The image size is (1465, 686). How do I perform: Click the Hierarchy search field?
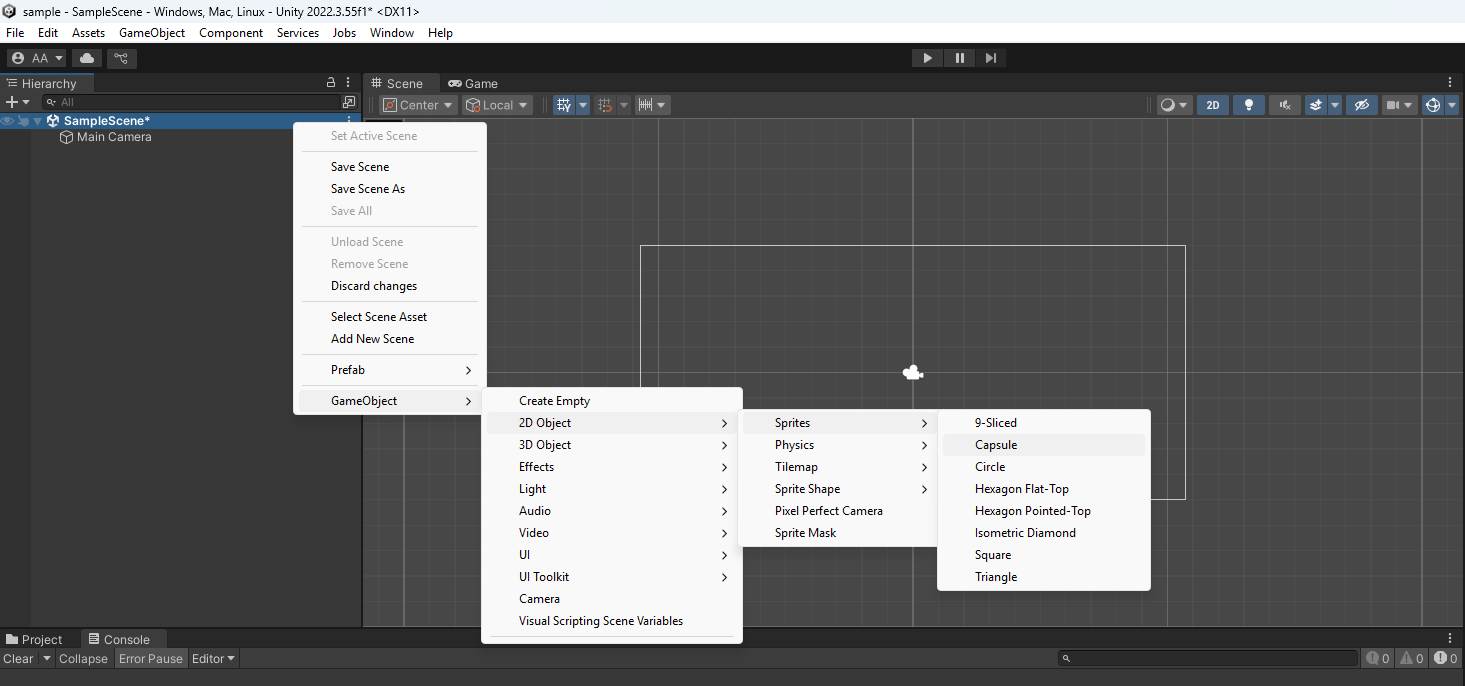pos(190,102)
